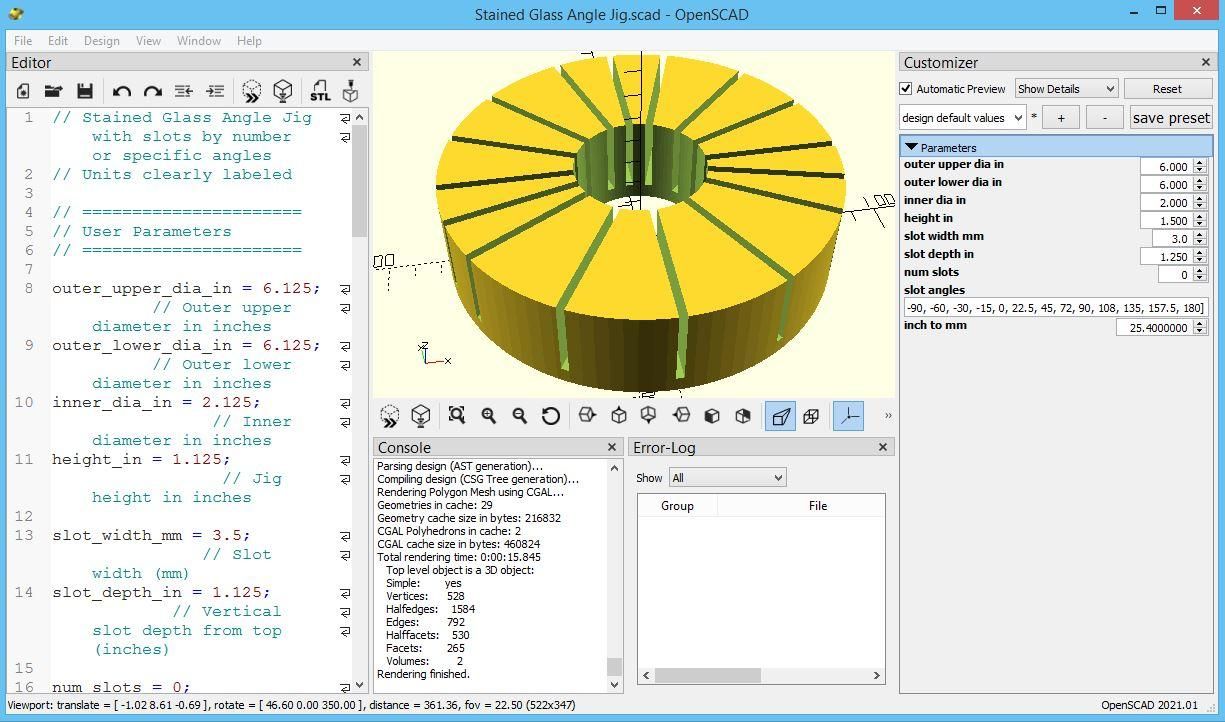Preview the design from the editor toolbar
Viewport: 1225px width, 722px height.
coord(252,91)
